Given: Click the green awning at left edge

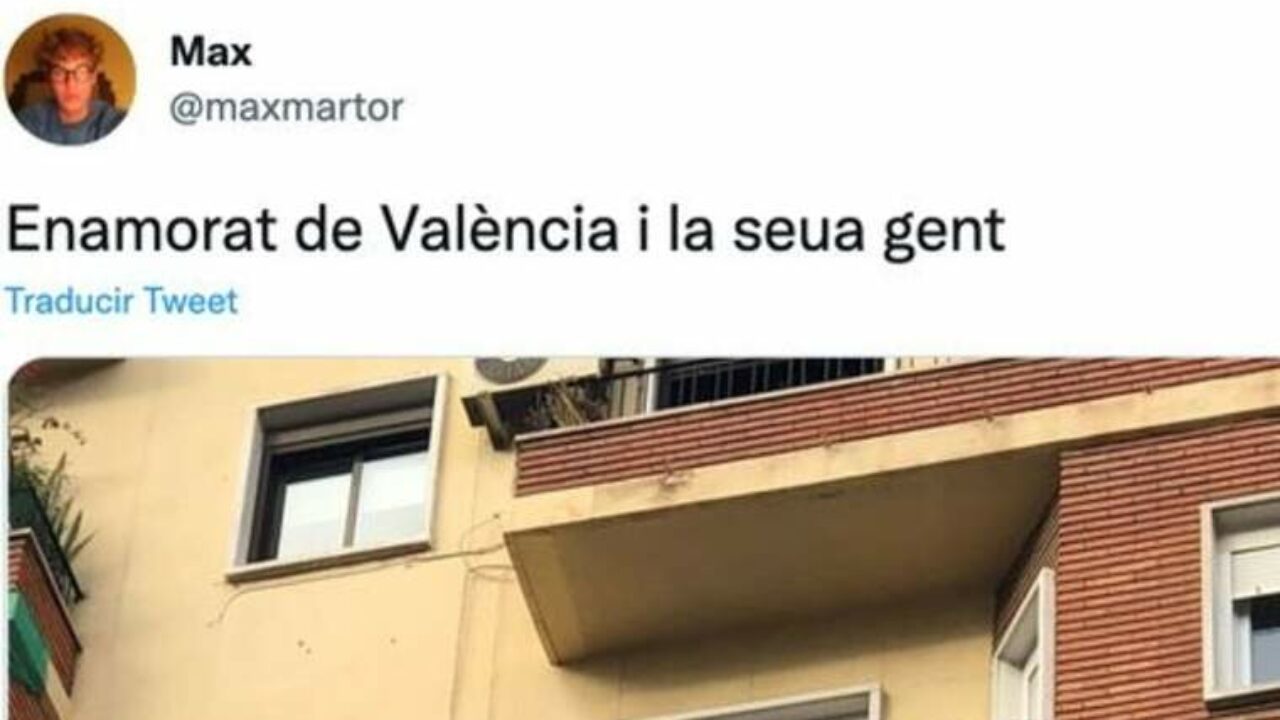Looking at the screenshot, I should pyautogui.click(x=26, y=640).
